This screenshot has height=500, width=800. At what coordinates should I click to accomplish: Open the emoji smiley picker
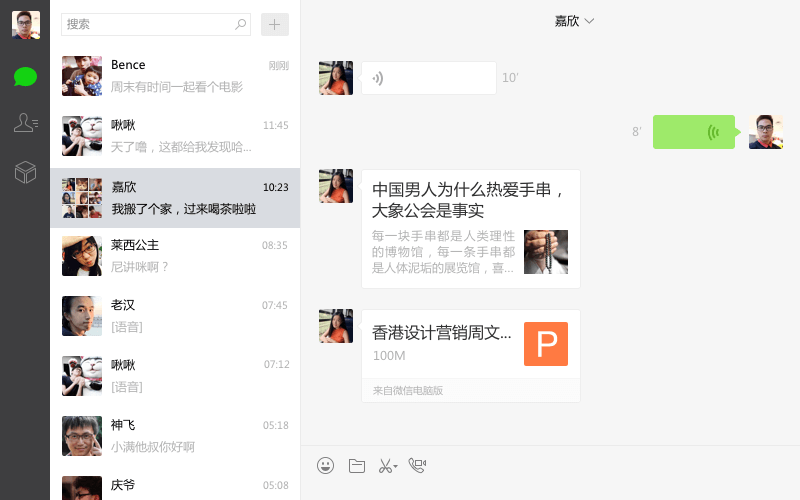coord(326,465)
